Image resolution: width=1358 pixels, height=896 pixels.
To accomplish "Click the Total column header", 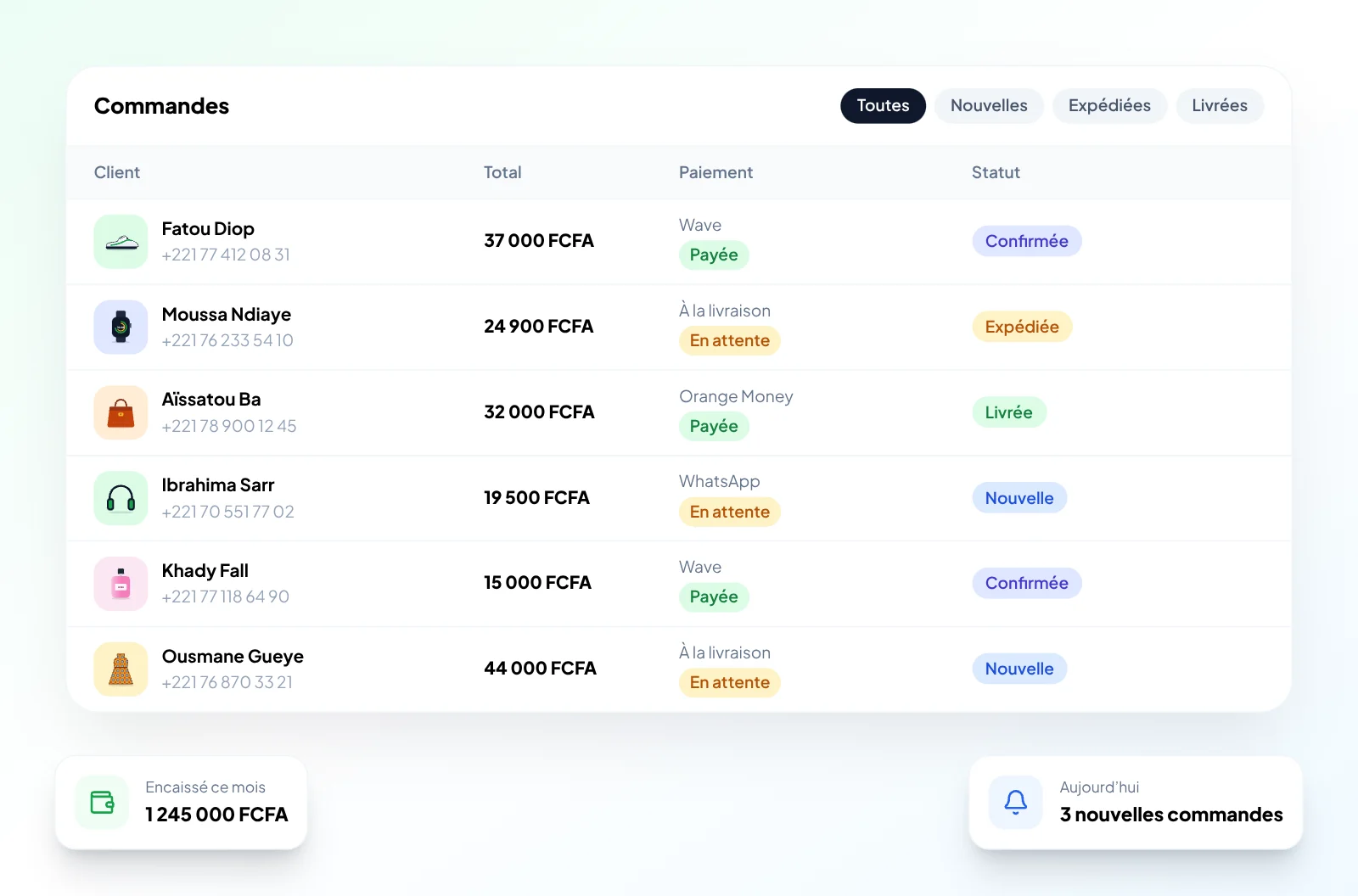I will pos(502,172).
